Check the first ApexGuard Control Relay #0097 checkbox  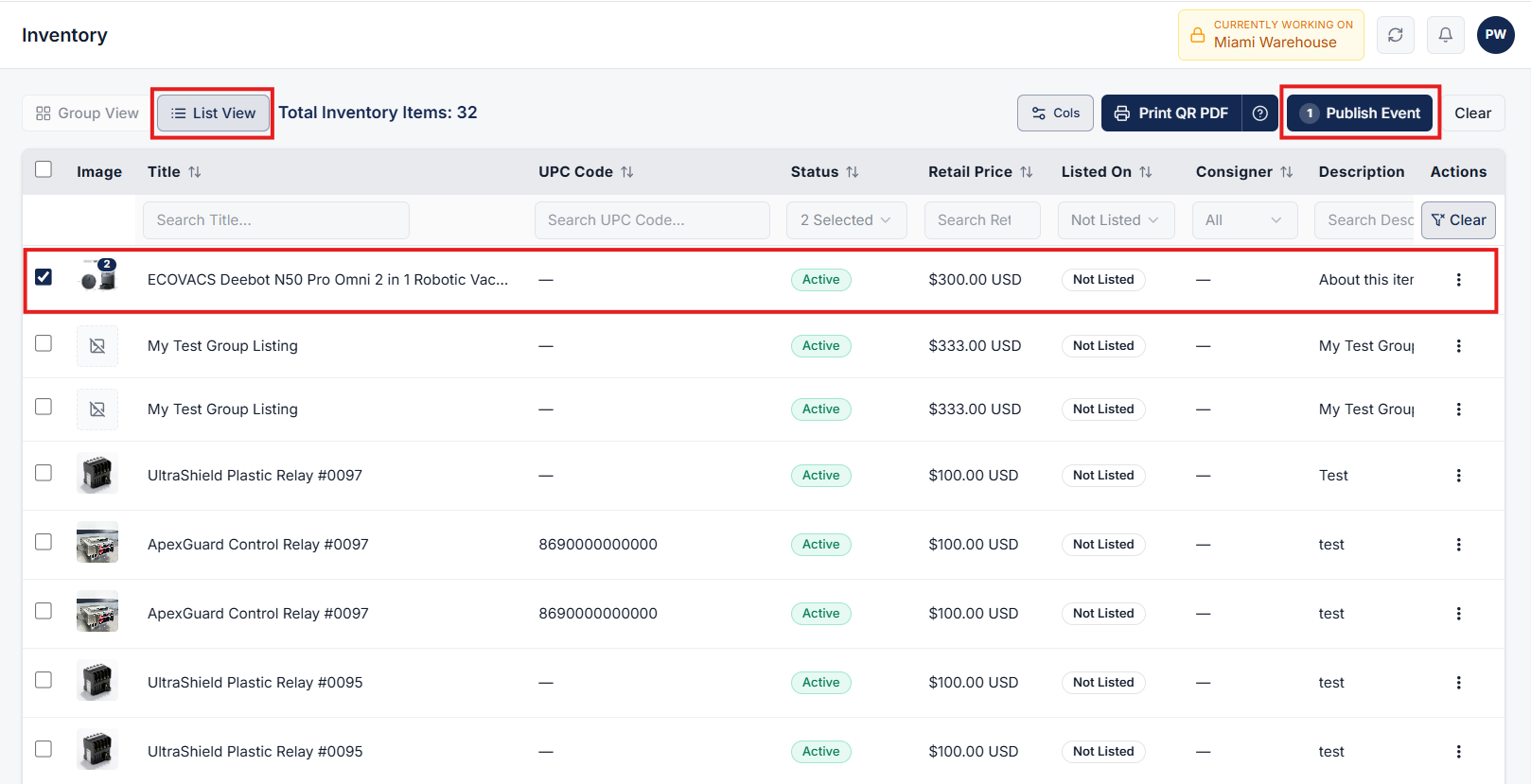44,542
